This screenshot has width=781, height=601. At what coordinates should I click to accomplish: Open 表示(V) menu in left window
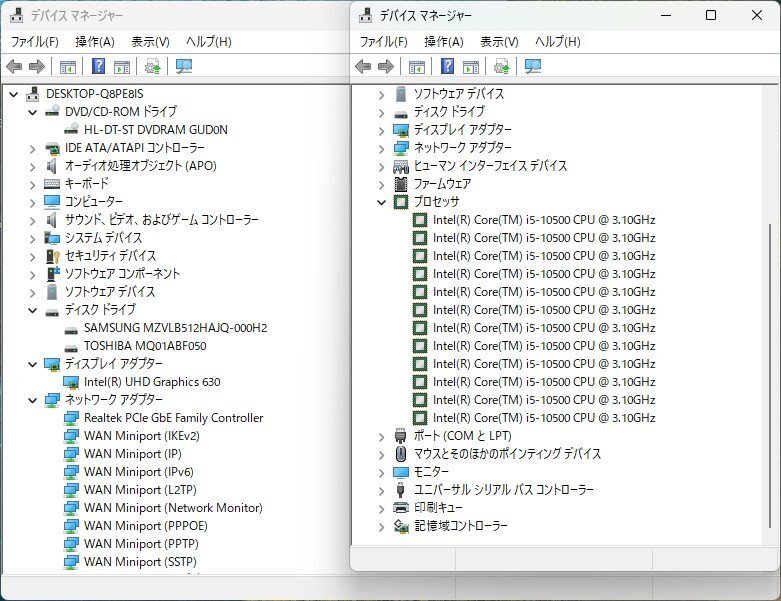click(150, 42)
